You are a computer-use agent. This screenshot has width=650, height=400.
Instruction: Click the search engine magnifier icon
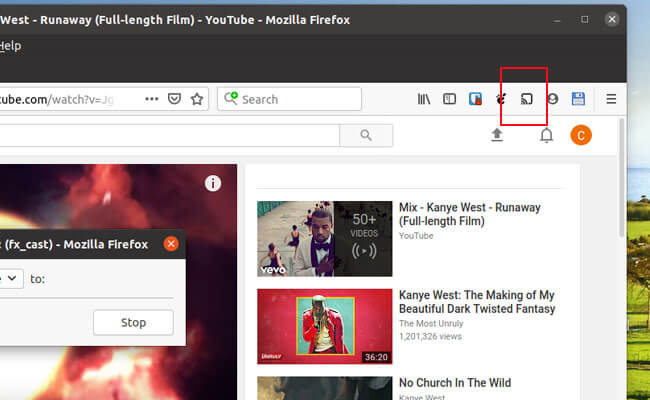pos(231,99)
